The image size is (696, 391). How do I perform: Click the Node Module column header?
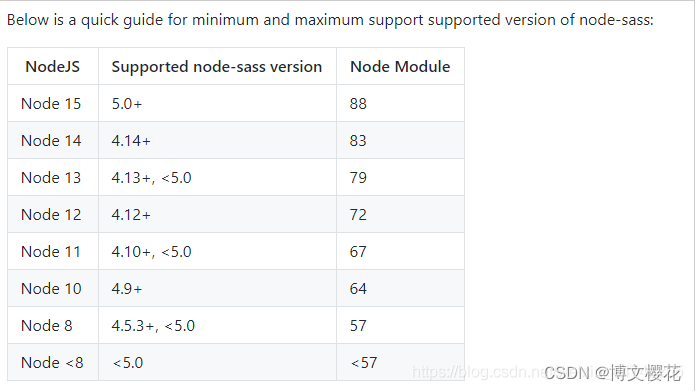[x=400, y=67]
